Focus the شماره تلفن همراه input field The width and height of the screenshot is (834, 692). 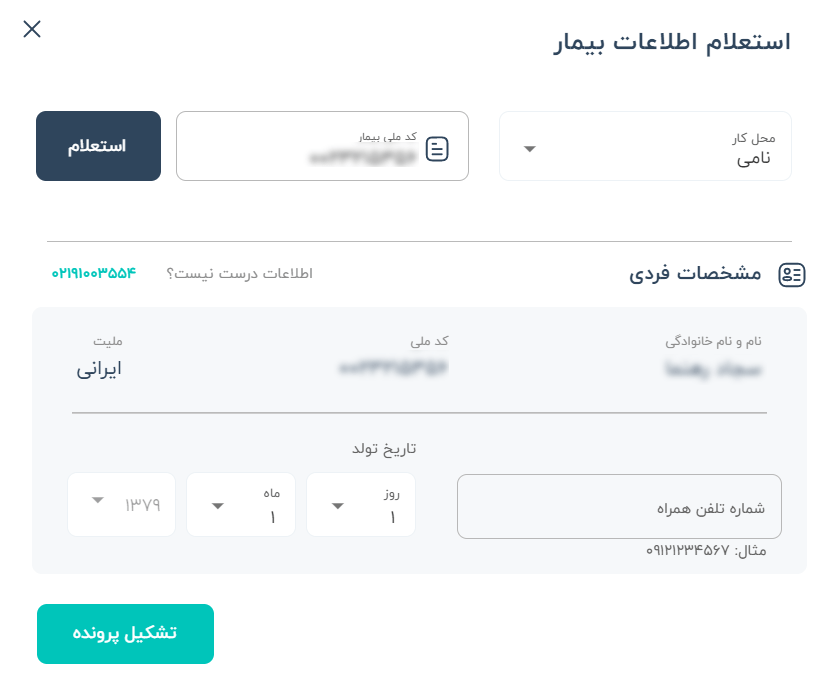pyautogui.click(x=619, y=506)
